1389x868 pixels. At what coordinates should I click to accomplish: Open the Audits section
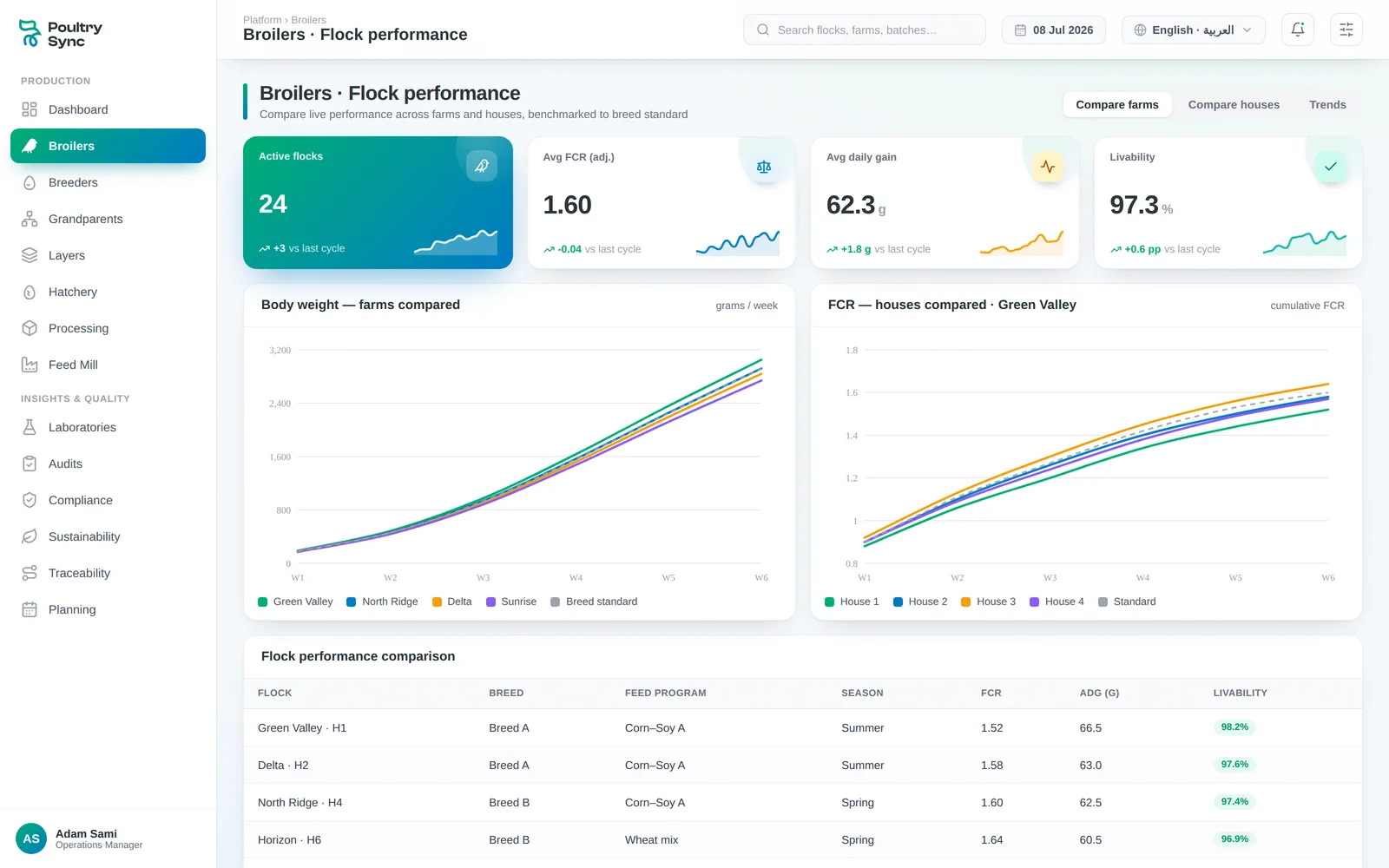pos(108,464)
